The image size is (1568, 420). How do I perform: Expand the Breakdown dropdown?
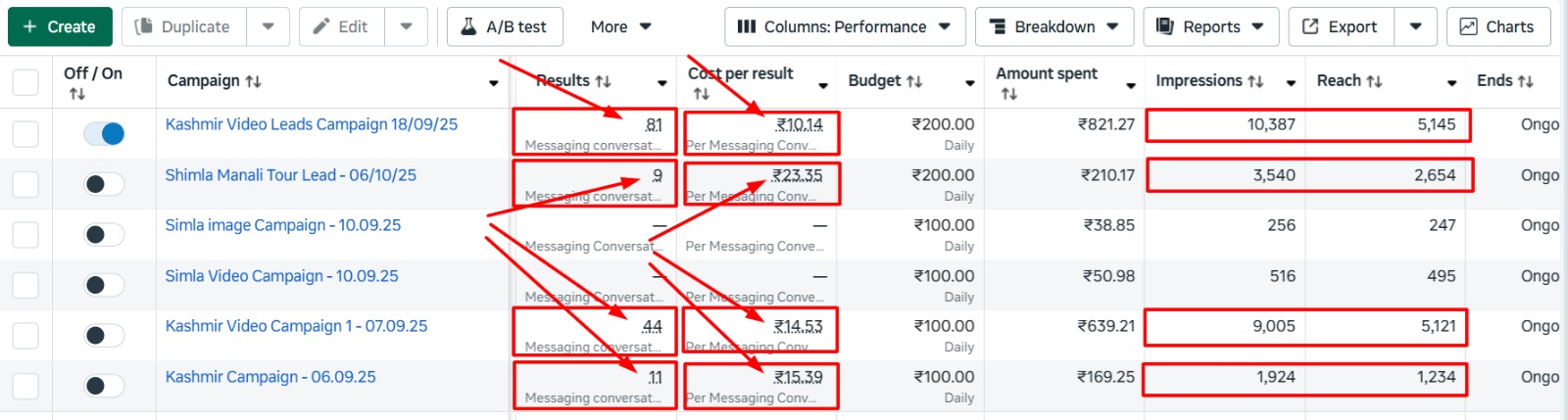pyautogui.click(x=1053, y=26)
